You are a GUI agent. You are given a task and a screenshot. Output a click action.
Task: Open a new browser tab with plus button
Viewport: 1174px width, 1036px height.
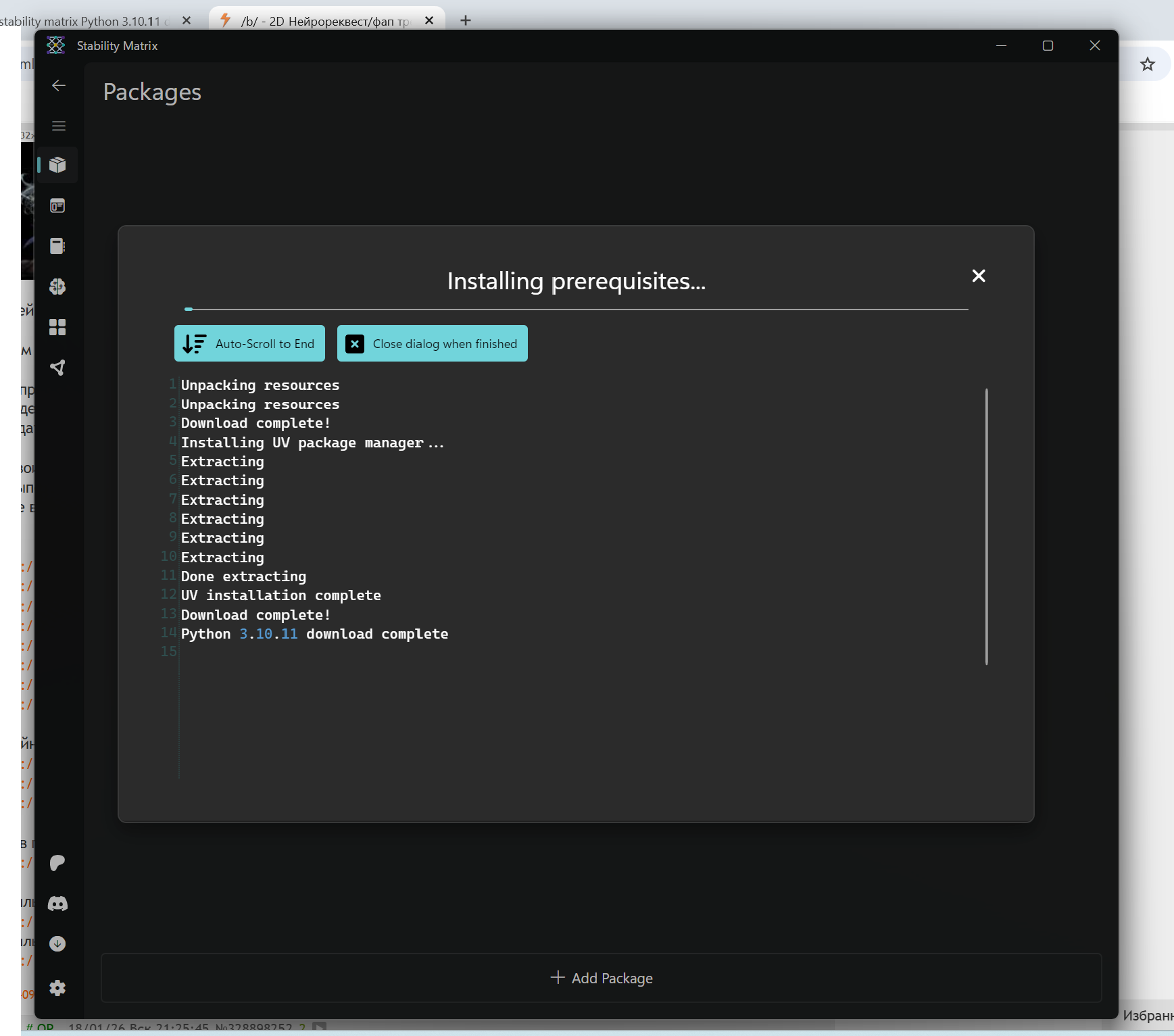466,20
